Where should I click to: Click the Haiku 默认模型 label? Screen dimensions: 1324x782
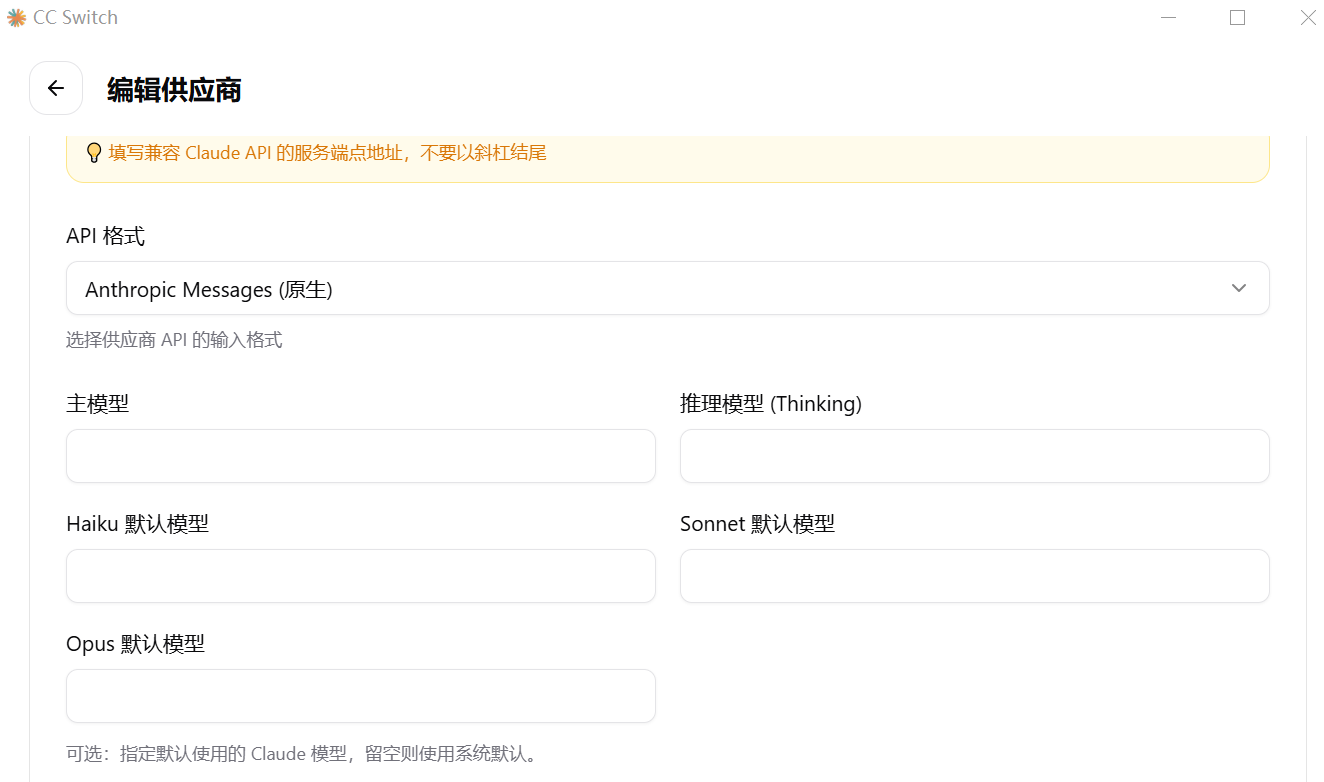(137, 524)
